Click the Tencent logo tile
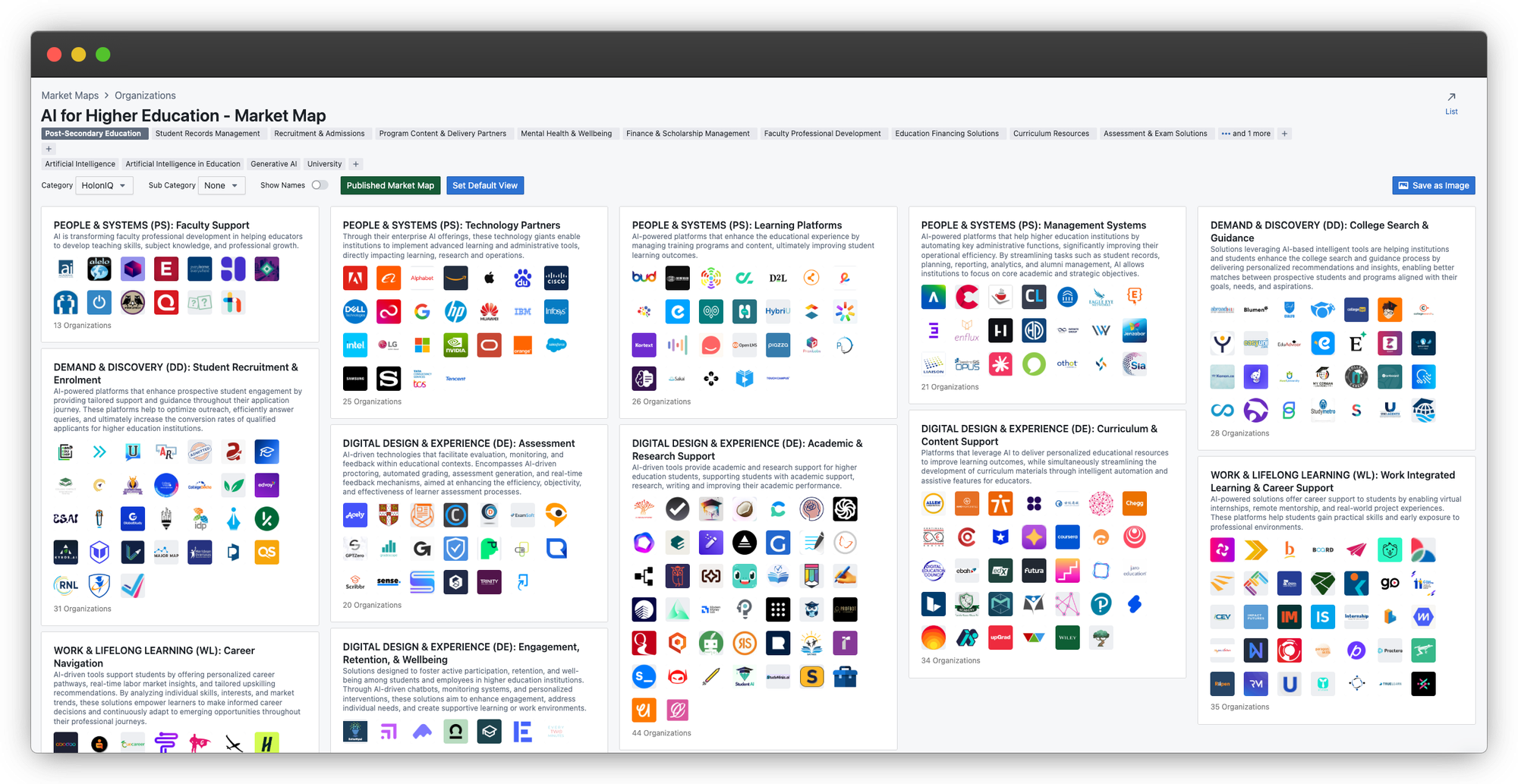 [455, 378]
